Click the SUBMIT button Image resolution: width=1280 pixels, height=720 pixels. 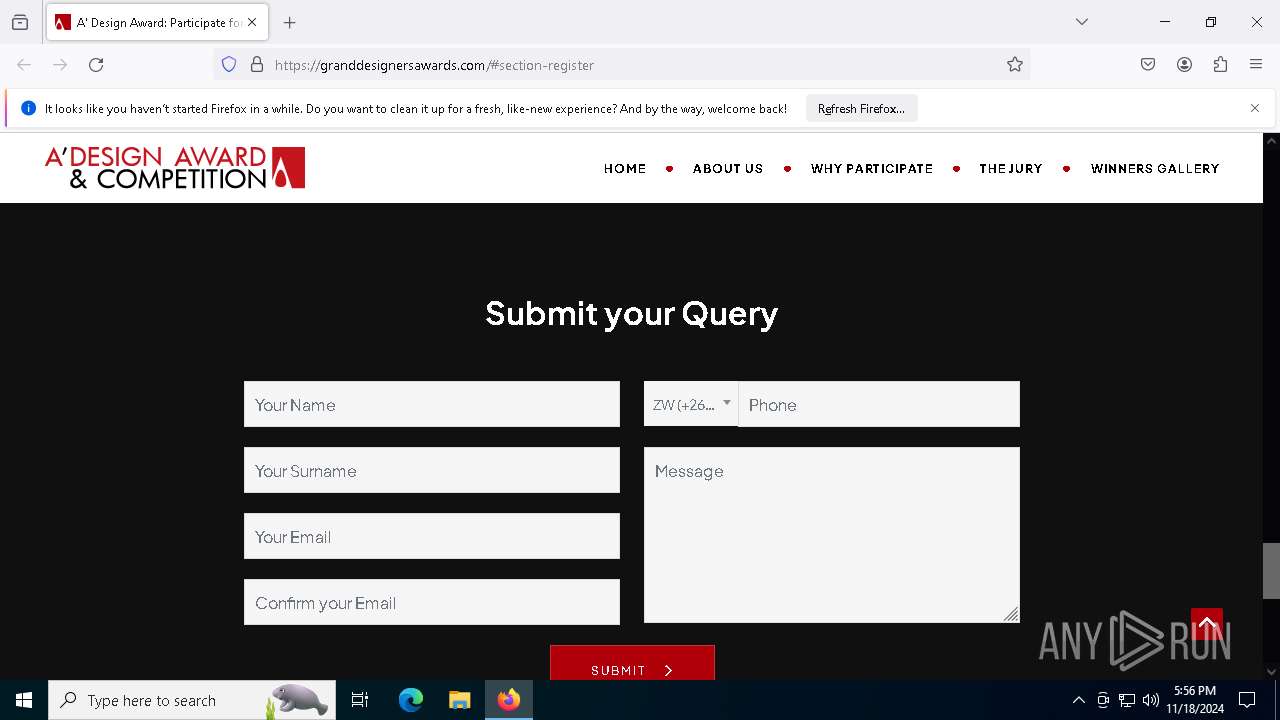click(x=632, y=664)
